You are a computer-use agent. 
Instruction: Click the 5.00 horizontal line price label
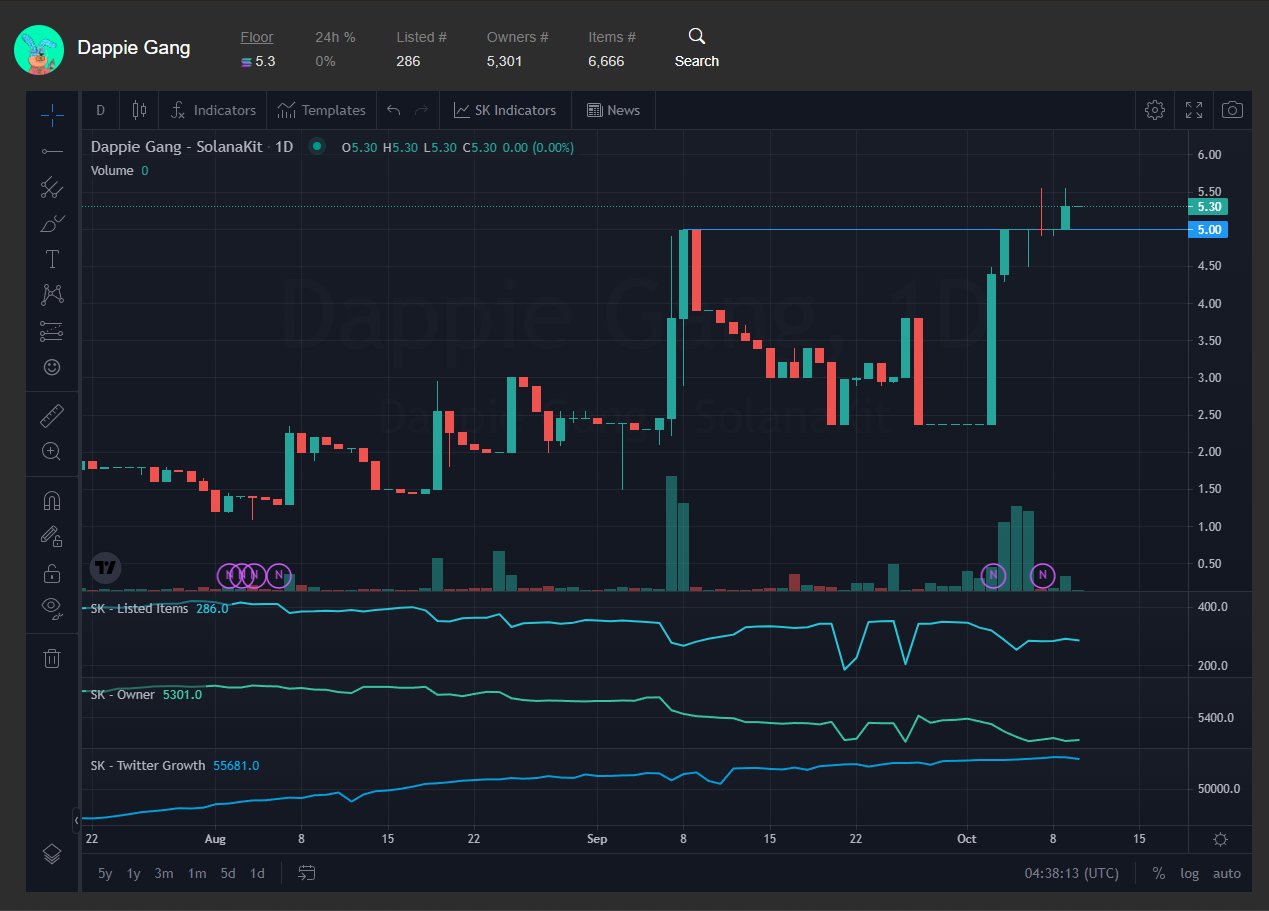pyautogui.click(x=1208, y=229)
